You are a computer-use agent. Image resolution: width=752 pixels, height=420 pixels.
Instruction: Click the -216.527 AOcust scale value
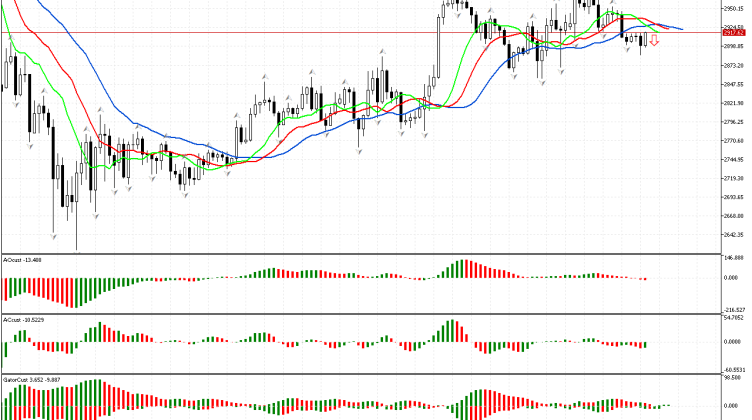(x=734, y=310)
